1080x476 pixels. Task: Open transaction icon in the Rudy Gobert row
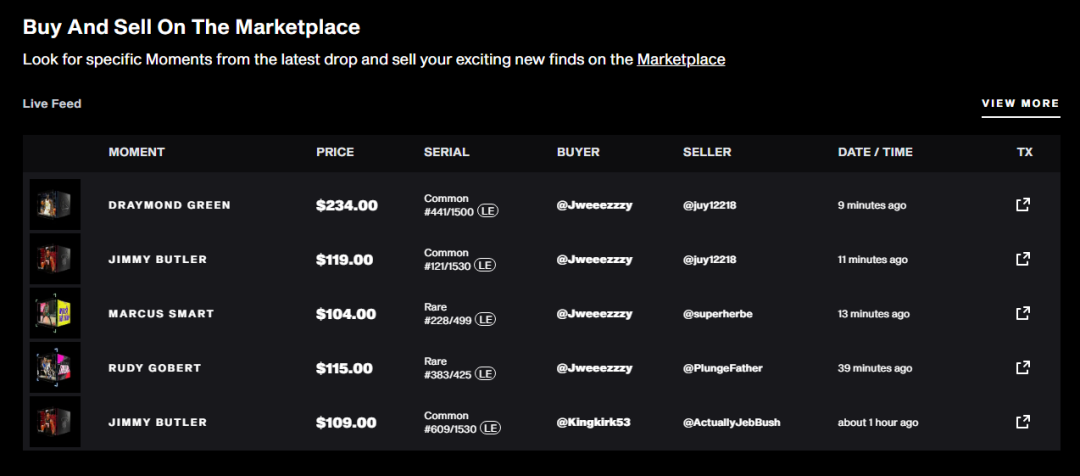pos(1023,368)
